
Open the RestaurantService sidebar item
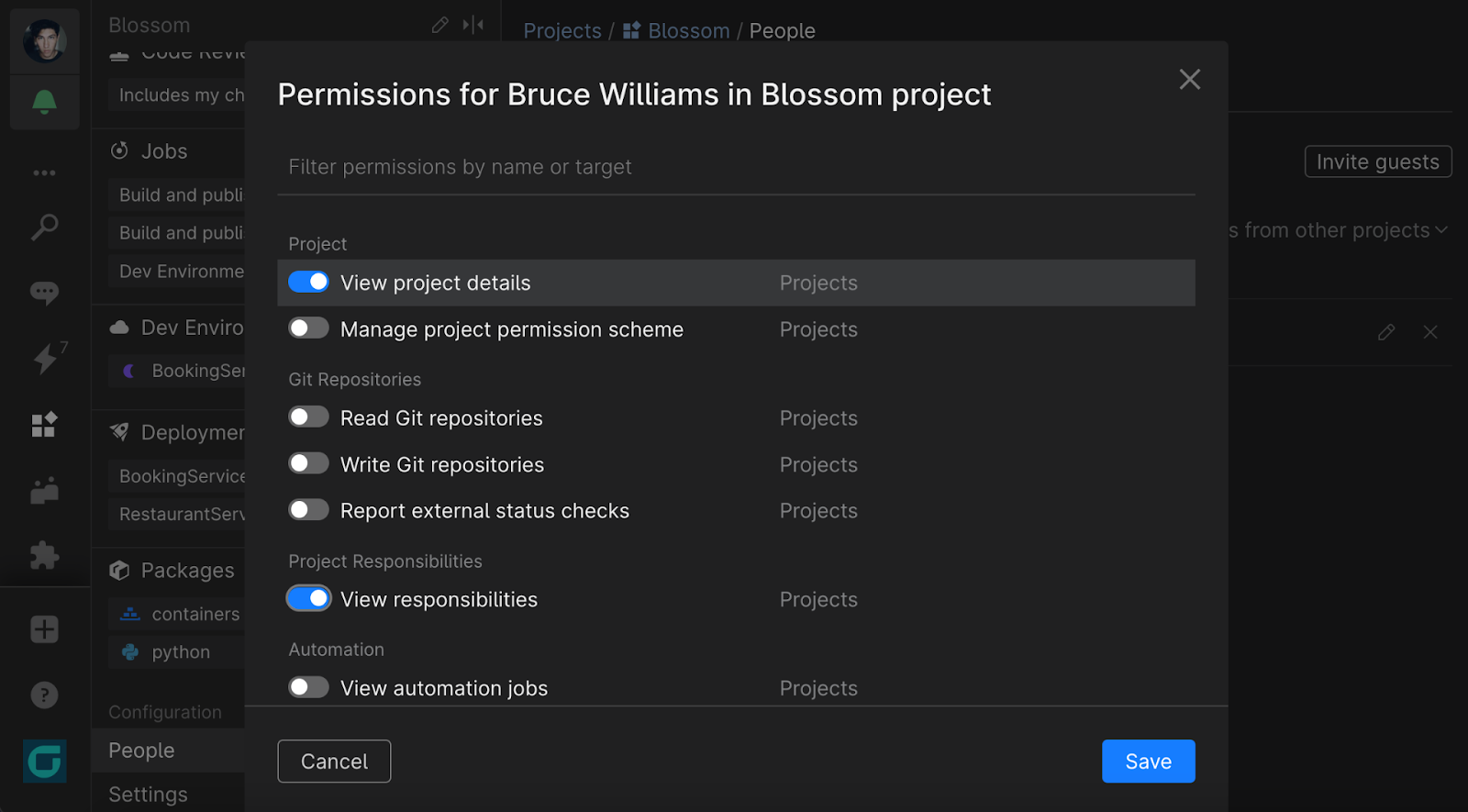coord(176,514)
